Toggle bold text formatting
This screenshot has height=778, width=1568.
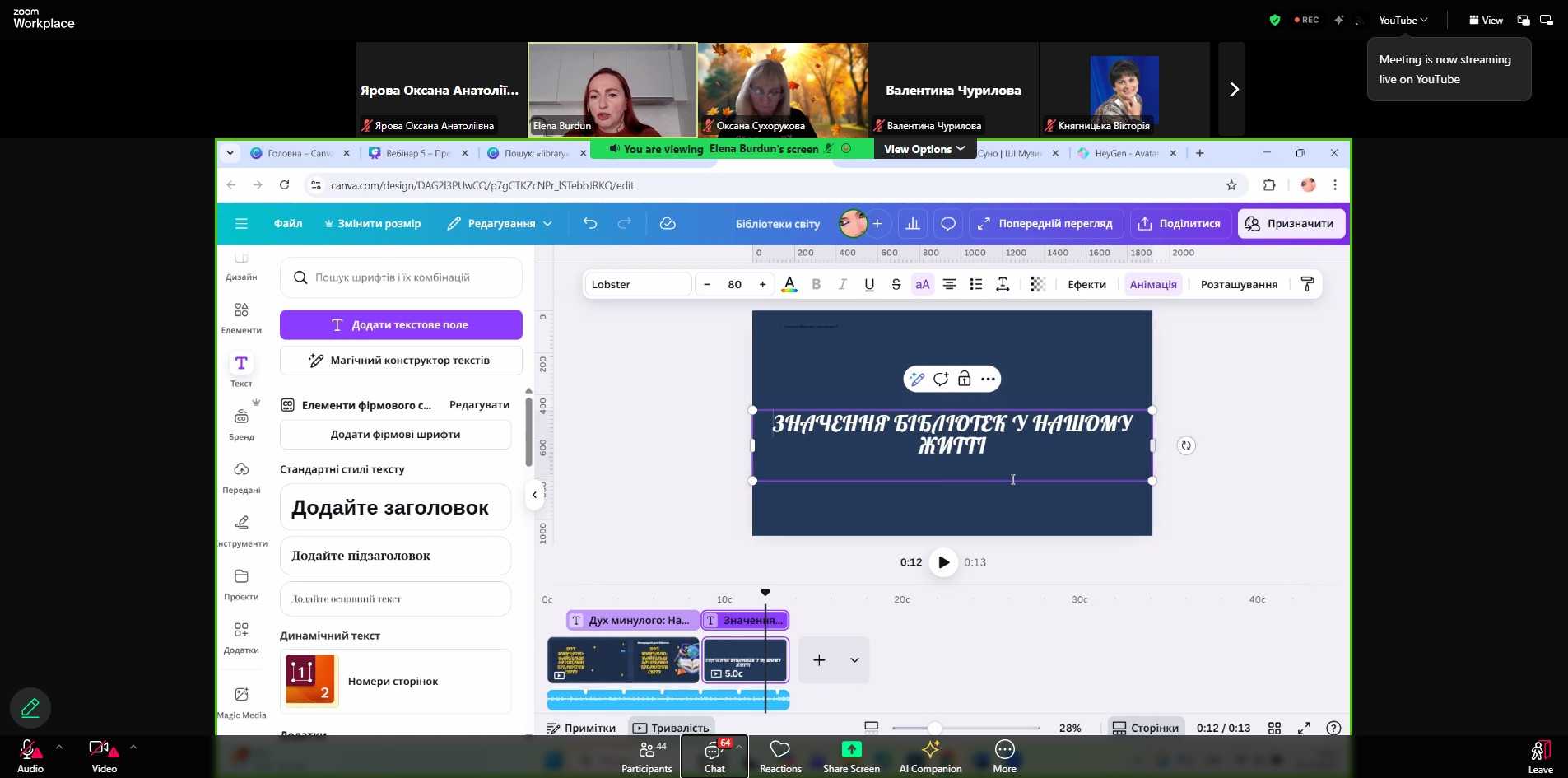pyautogui.click(x=816, y=285)
